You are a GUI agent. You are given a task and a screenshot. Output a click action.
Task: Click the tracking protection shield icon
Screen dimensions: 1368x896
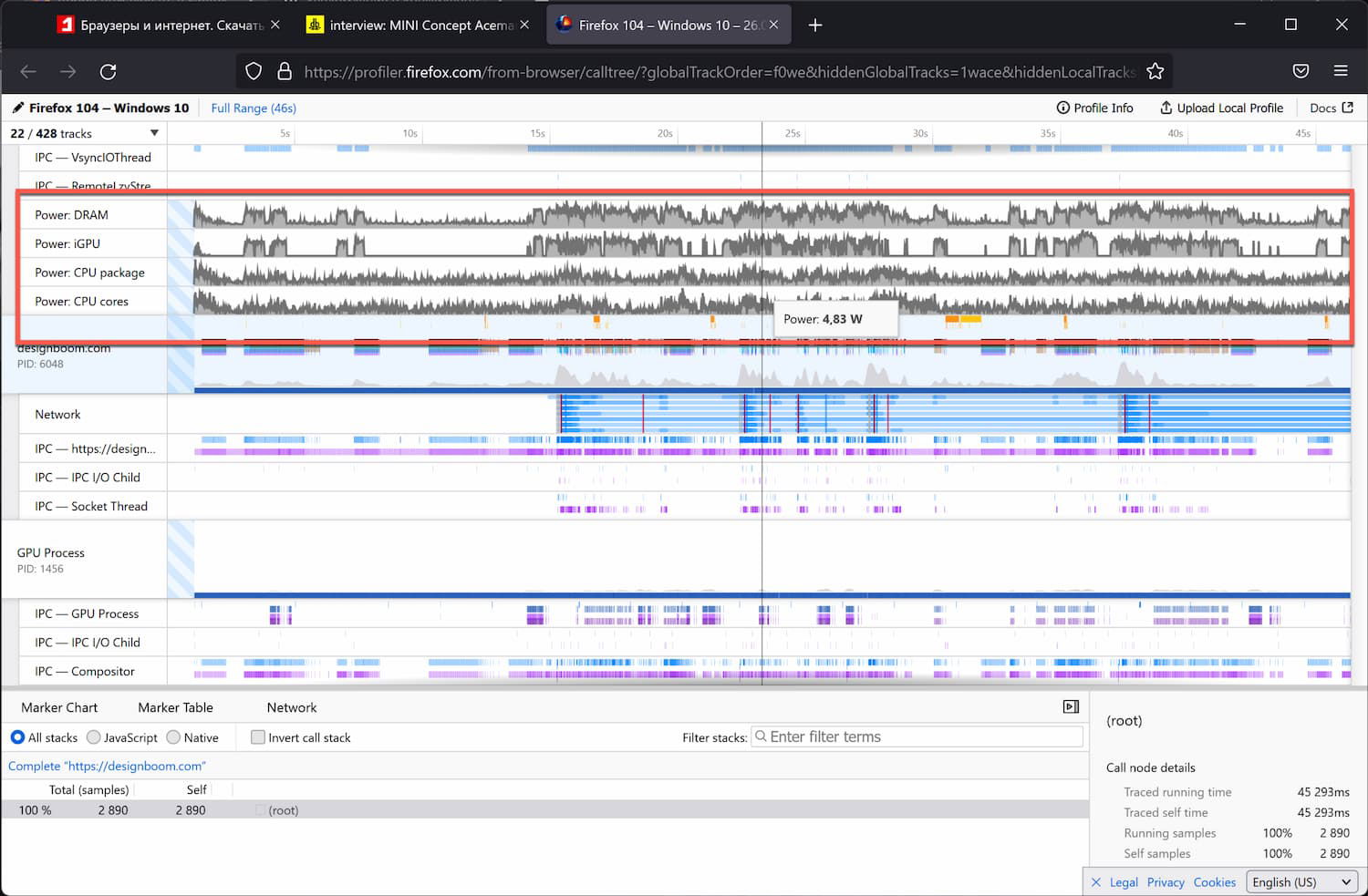pyautogui.click(x=254, y=71)
